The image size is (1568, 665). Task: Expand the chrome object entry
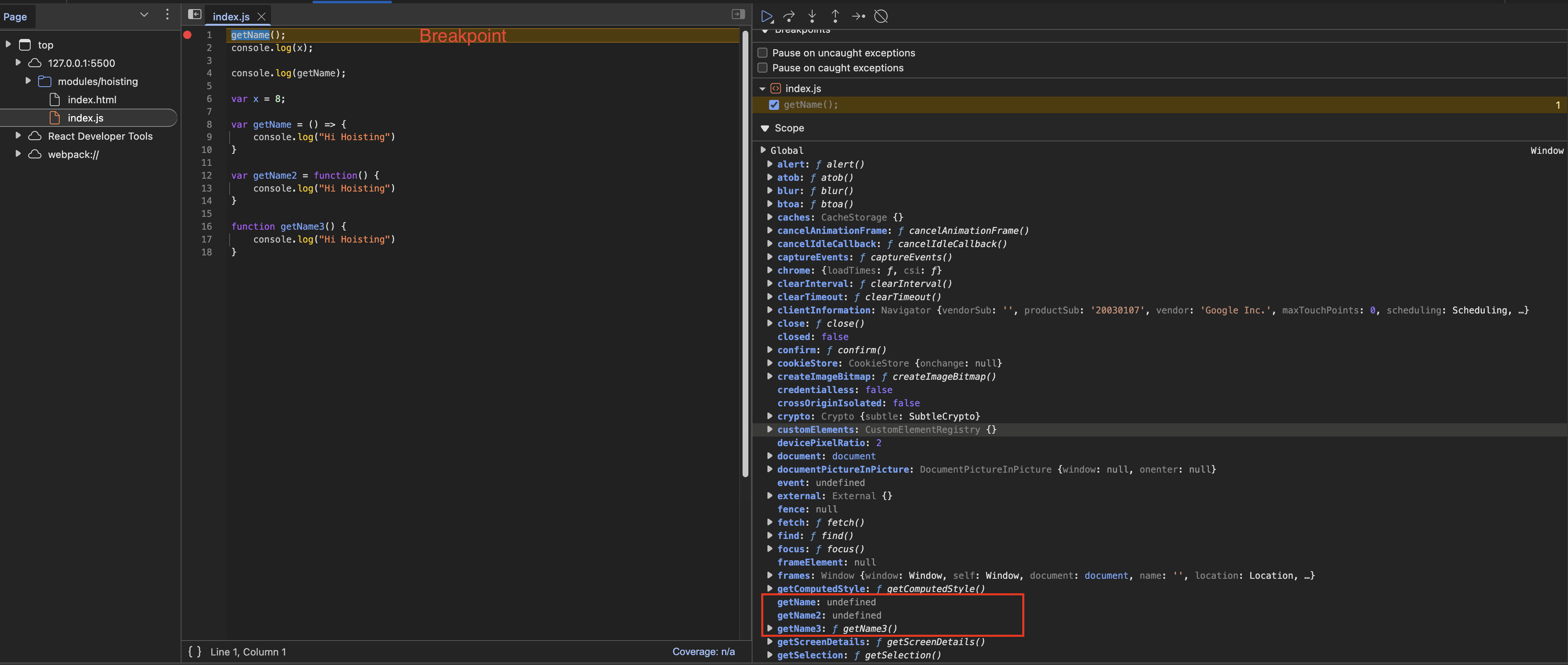coord(770,270)
